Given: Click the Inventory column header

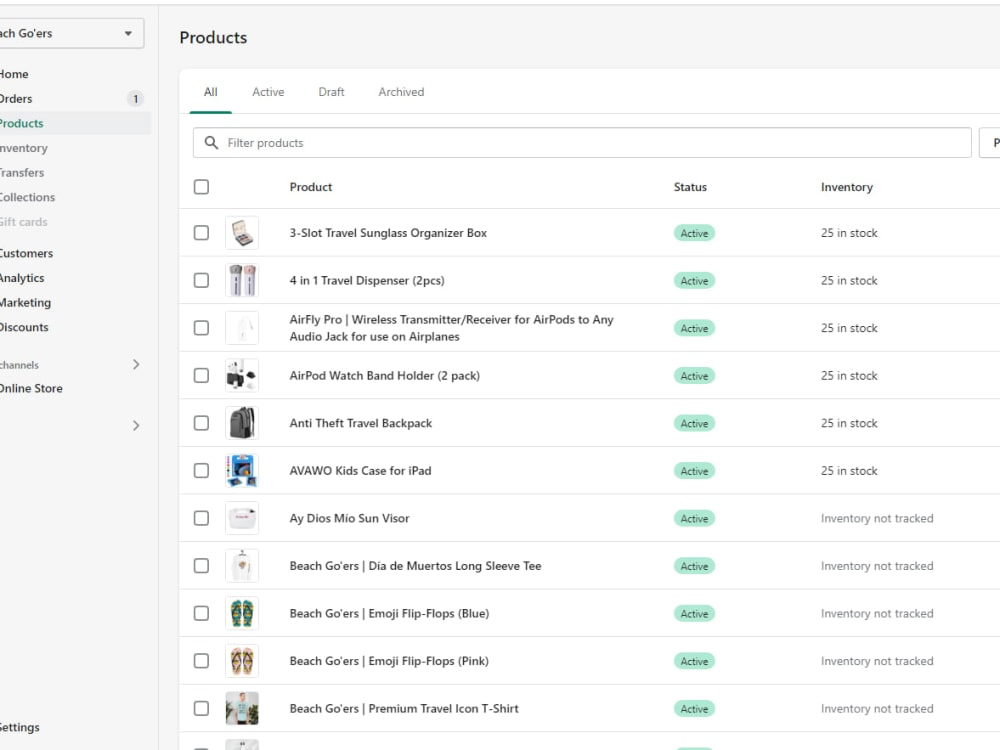Looking at the screenshot, I should coord(847,187).
